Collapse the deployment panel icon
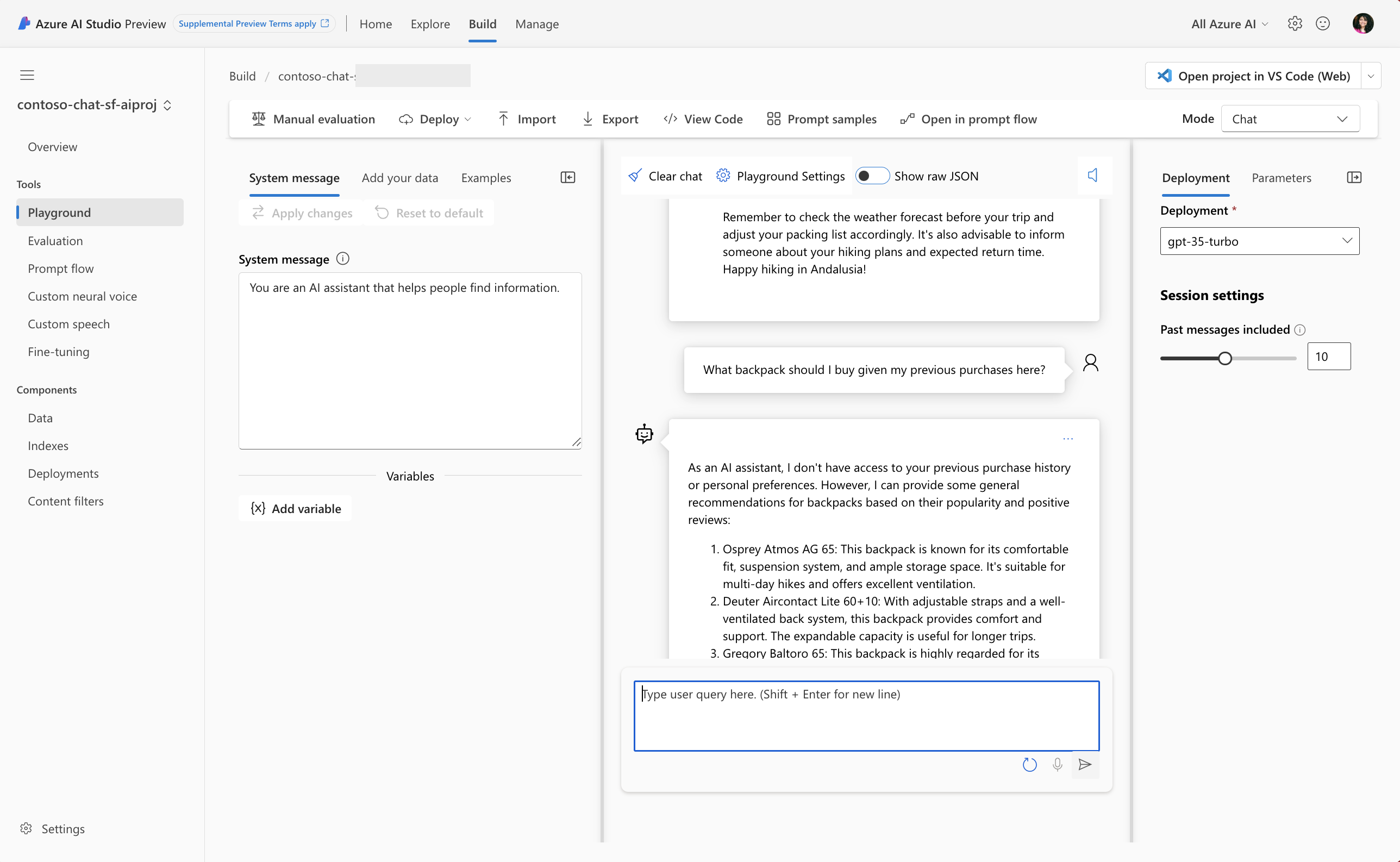The image size is (1400, 862). [x=1354, y=177]
